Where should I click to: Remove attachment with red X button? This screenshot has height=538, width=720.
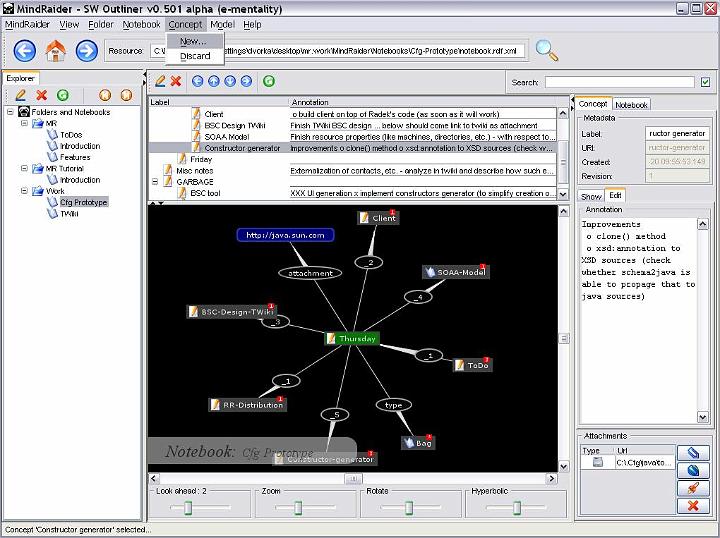(x=693, y=505)
